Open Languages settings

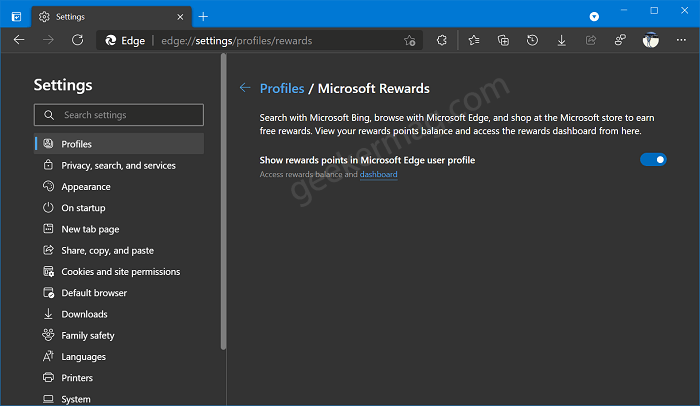pos(119,356)
